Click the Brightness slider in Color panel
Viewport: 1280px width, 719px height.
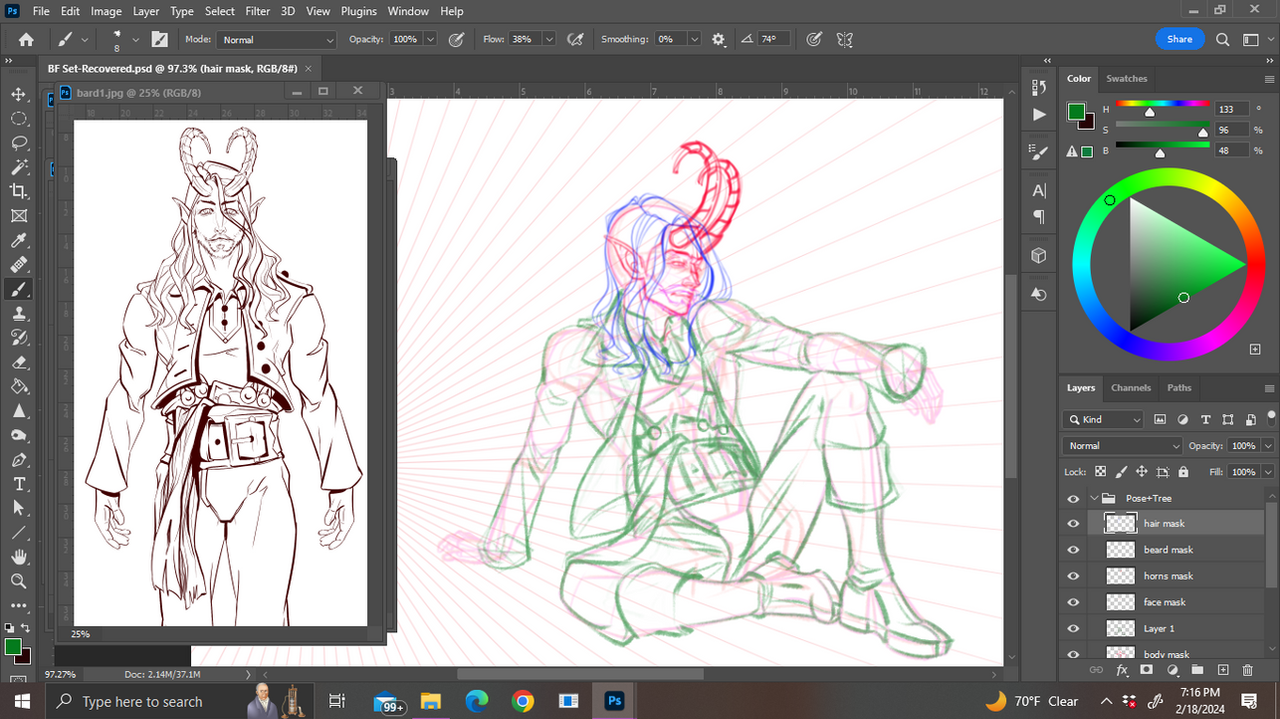pos(1163,146)
